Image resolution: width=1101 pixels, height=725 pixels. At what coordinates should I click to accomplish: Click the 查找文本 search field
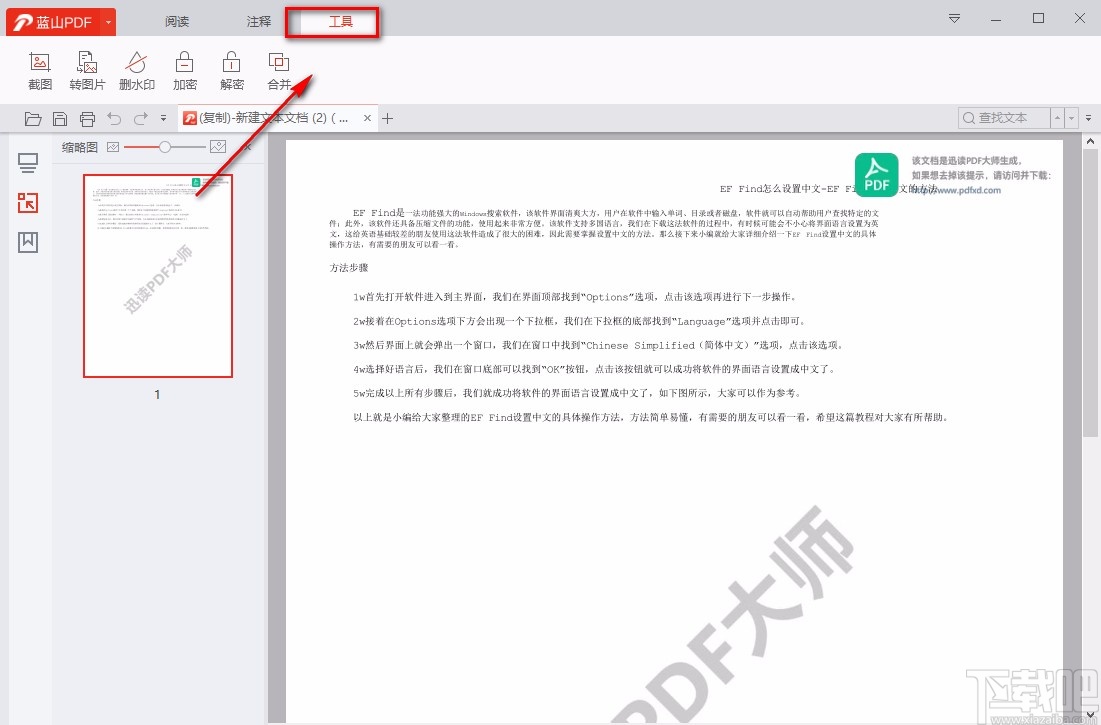(1003, 118)
